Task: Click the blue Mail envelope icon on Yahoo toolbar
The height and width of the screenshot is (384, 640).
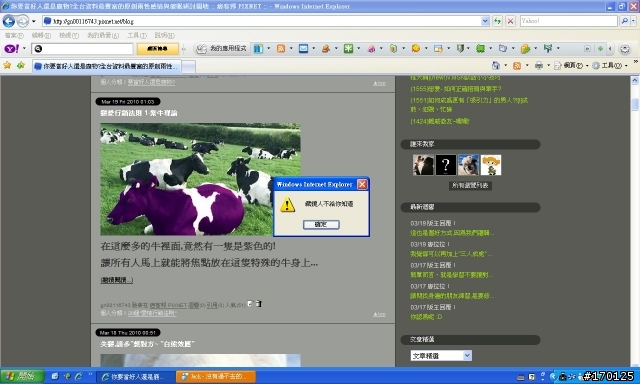Action: point(303,49)
